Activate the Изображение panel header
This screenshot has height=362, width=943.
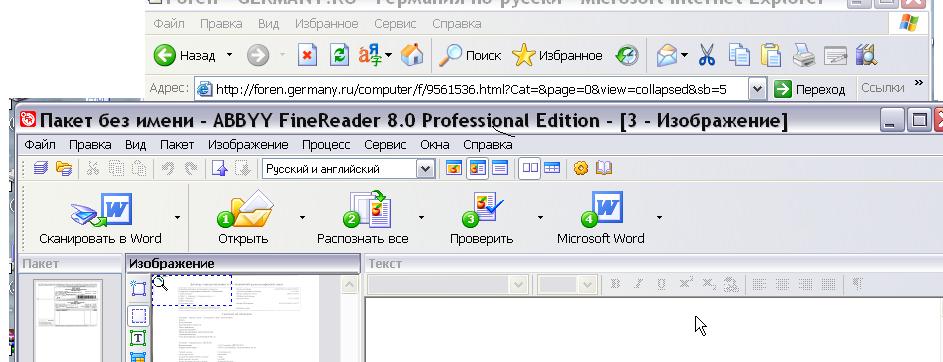click(243, 263)
